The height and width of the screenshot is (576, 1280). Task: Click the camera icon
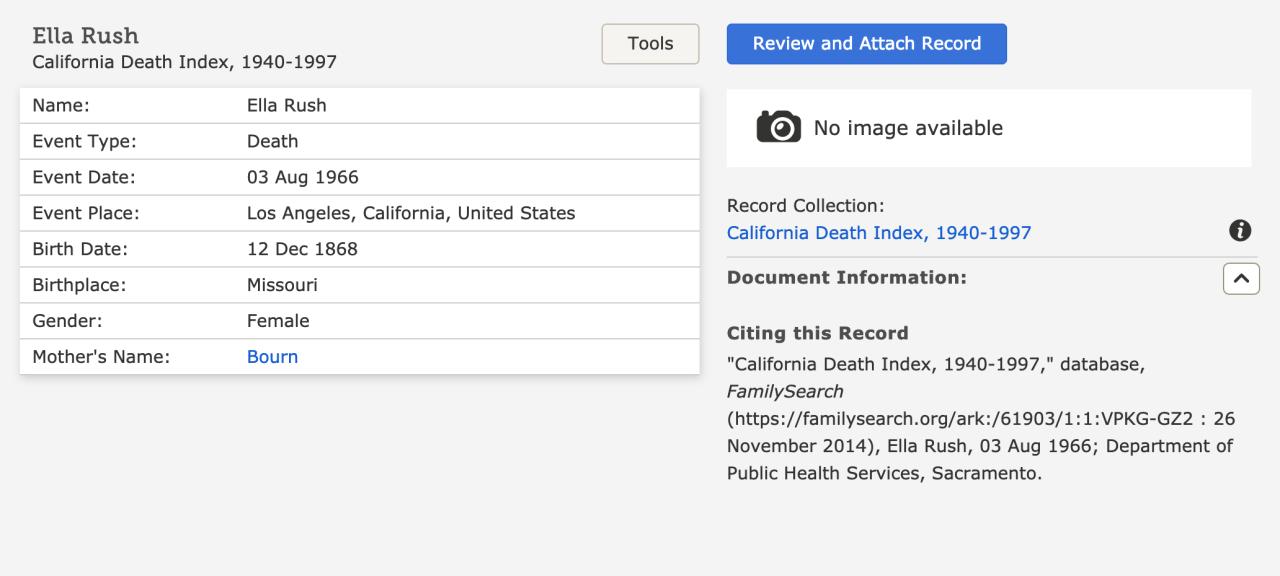click(778, 128)
